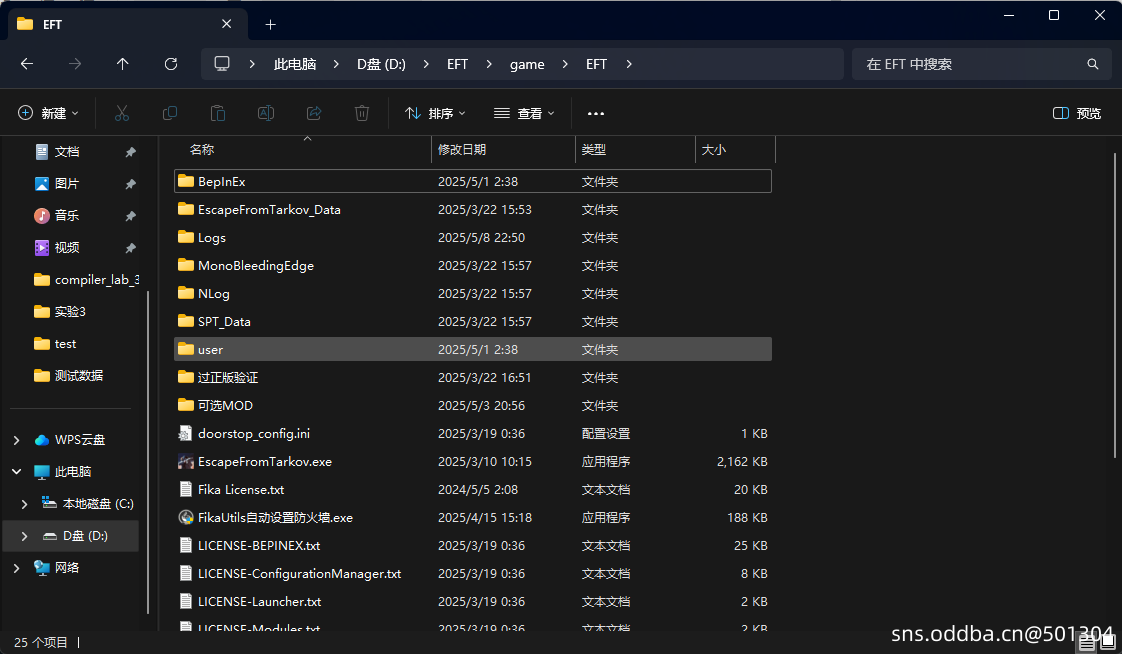Toggle the 预览 preview pane

pos(1077,113)
